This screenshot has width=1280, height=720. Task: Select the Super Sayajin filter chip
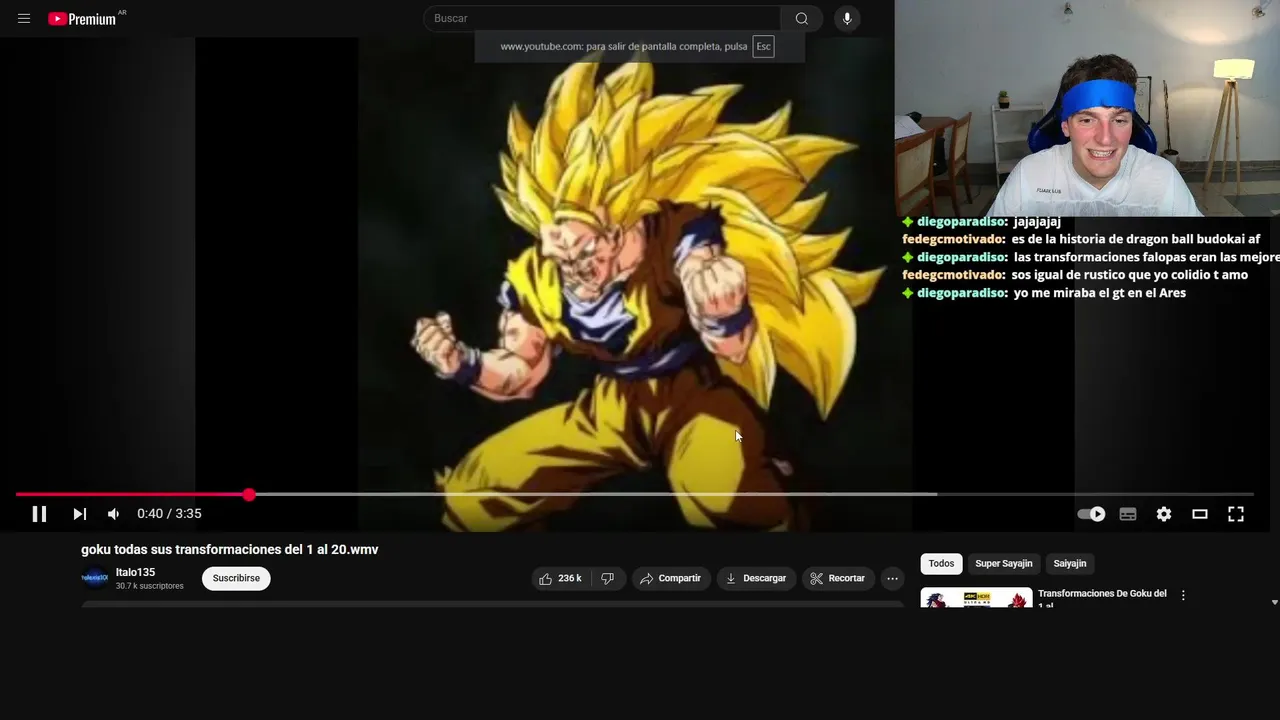[x=1004, y=564]
